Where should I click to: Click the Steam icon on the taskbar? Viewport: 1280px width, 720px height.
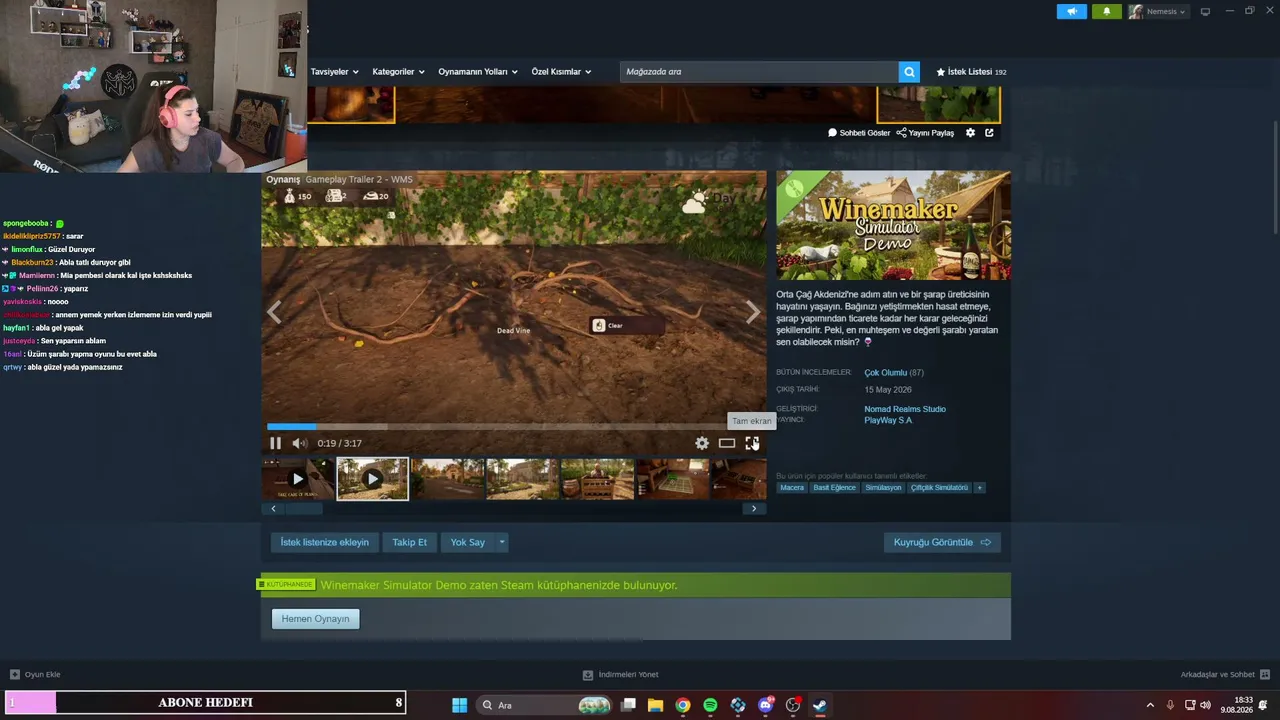(x=820, y=705)
